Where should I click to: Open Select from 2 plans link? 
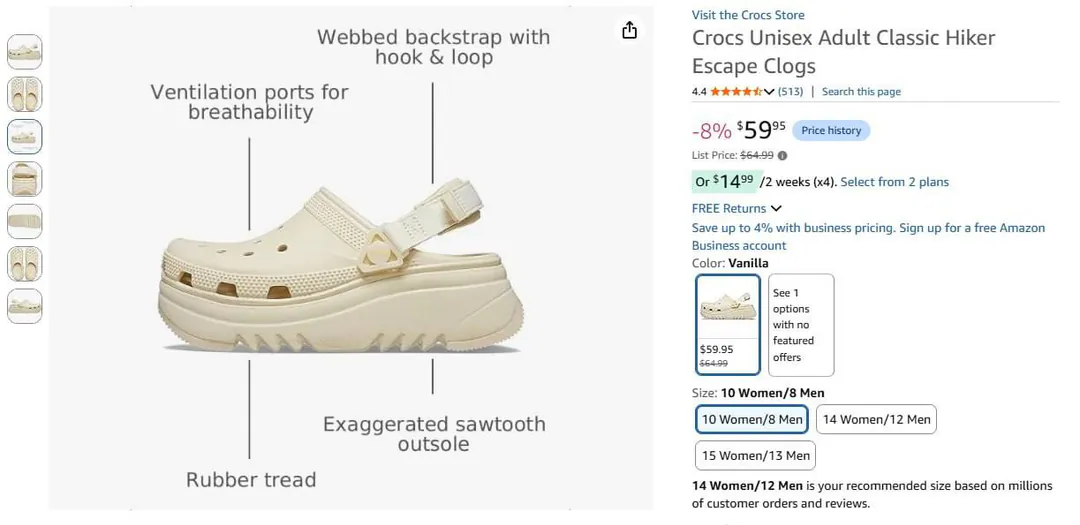(894, 182)
